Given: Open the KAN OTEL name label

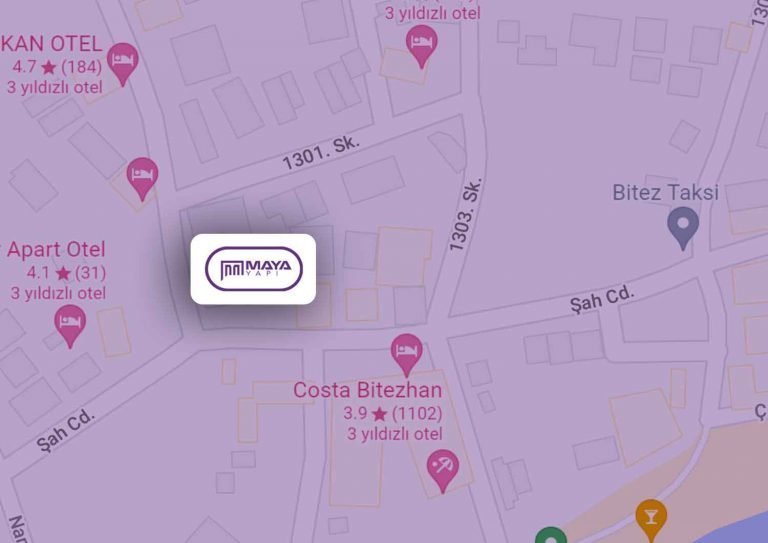Looking at the screenshot, I should (51, 44).
